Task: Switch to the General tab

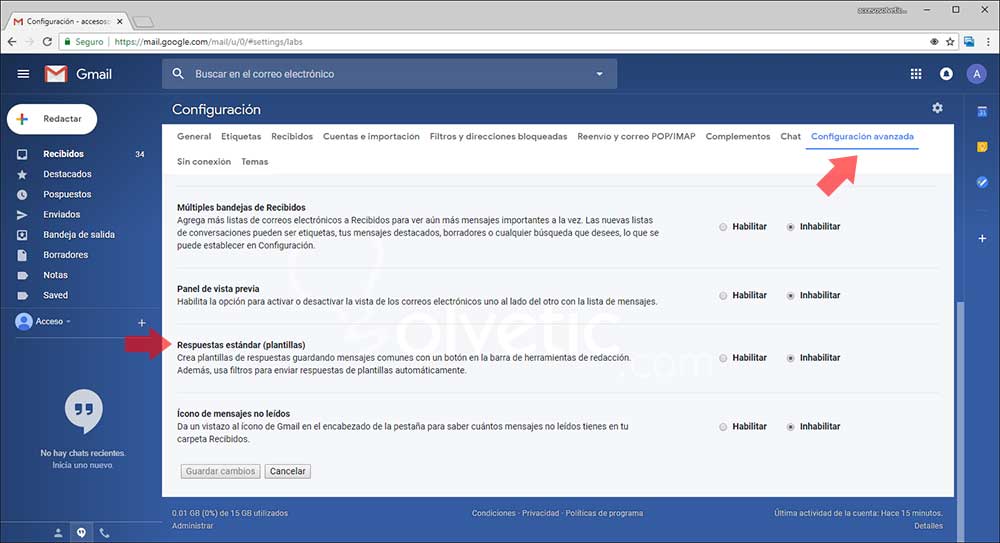Action: point(194,137)
